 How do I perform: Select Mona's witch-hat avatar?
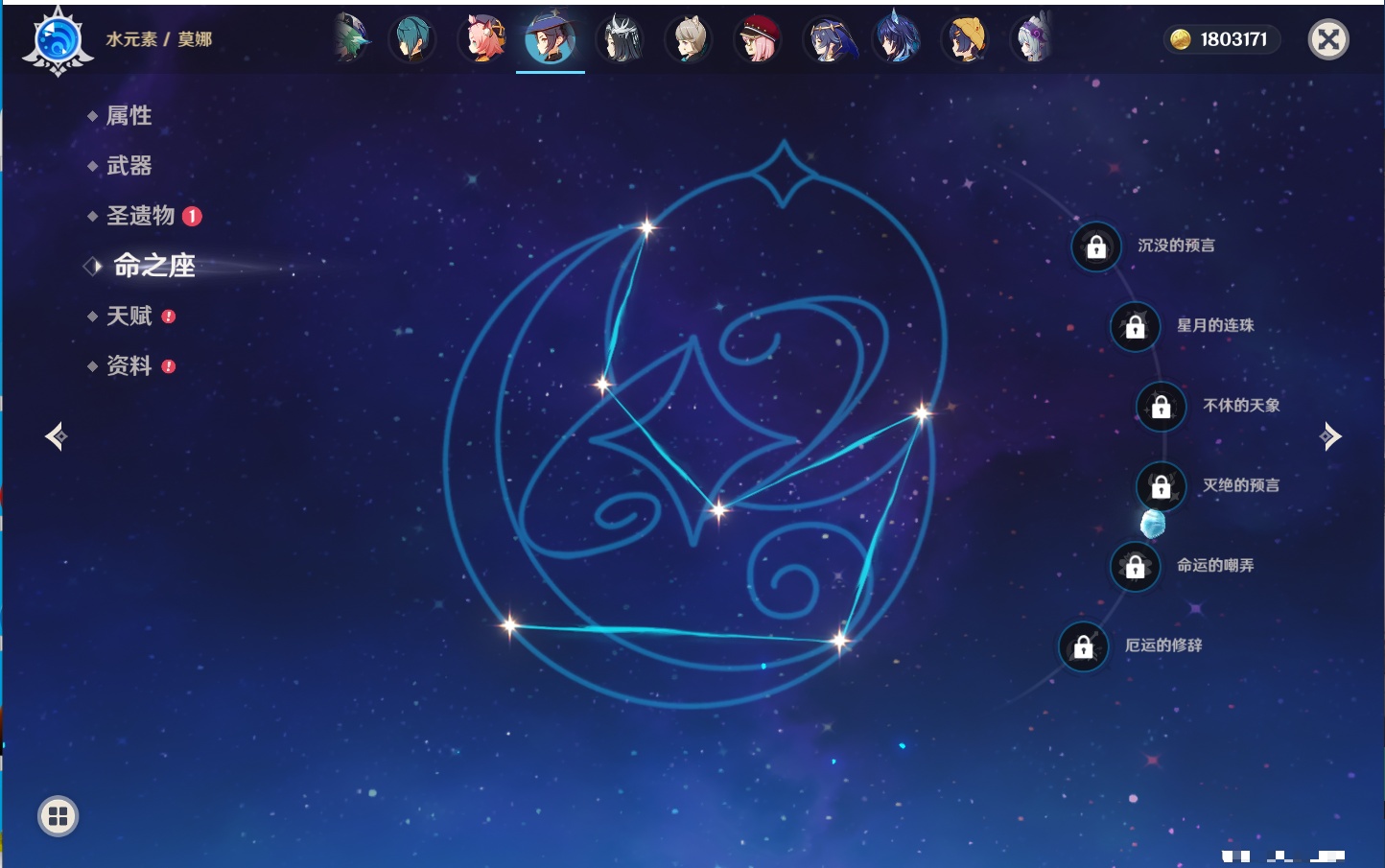point(551,39)
